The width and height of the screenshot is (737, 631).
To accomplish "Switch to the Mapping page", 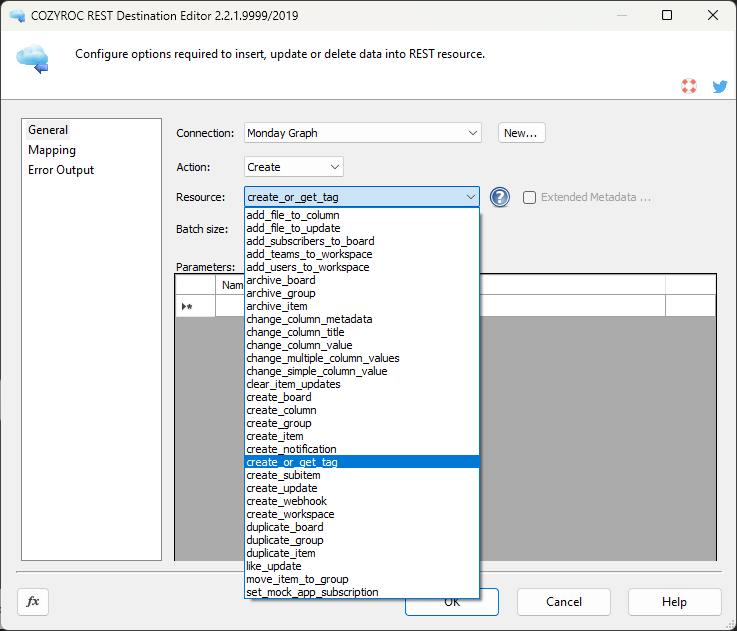I will (52, 150).
